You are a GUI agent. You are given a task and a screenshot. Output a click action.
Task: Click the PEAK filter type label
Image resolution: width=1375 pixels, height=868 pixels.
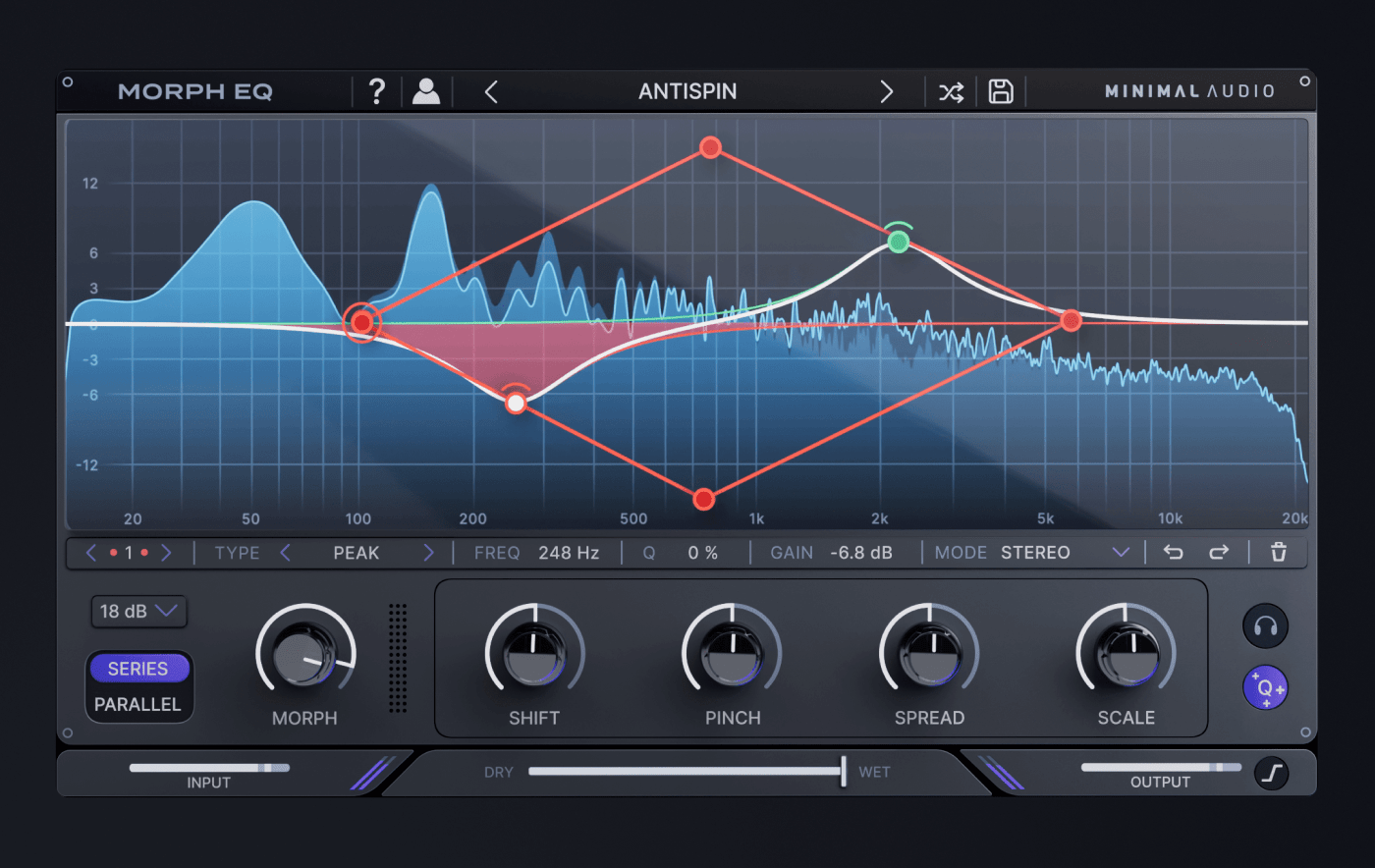(356, 553)
